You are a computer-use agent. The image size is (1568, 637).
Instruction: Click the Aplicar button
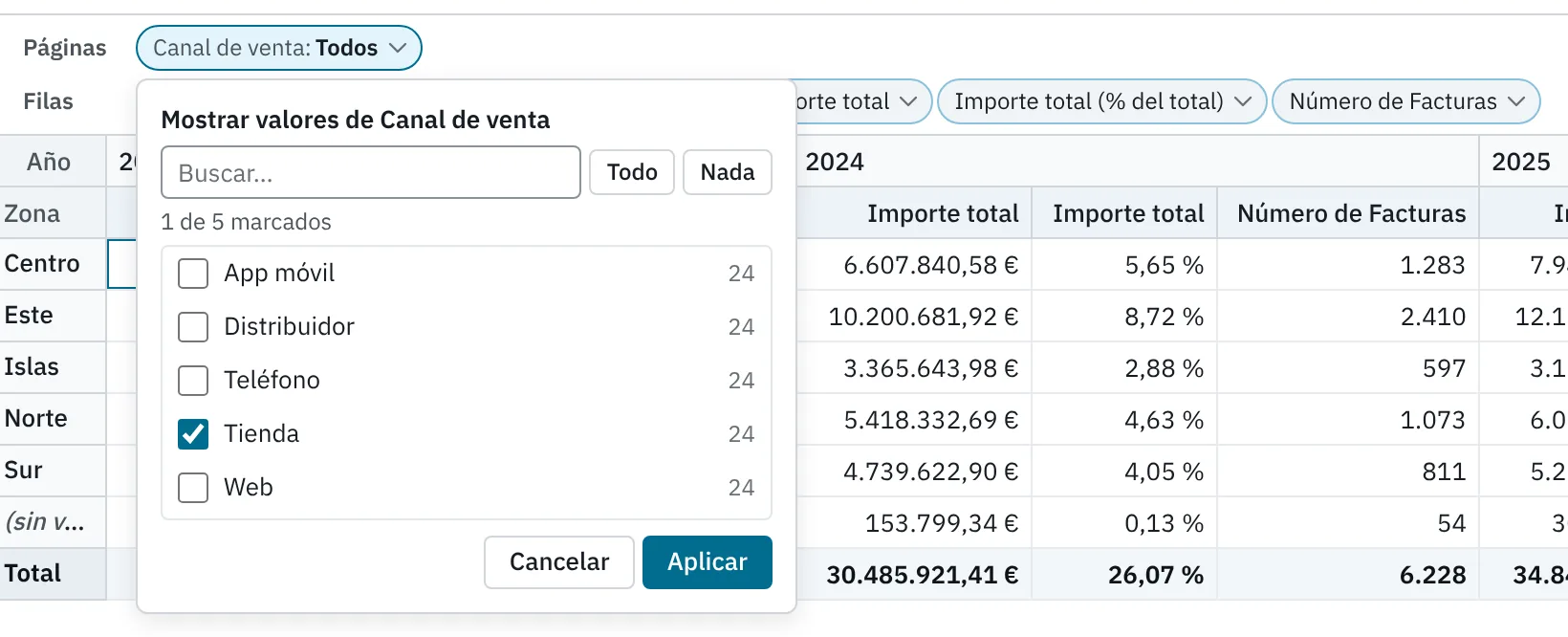click(708, 562)
